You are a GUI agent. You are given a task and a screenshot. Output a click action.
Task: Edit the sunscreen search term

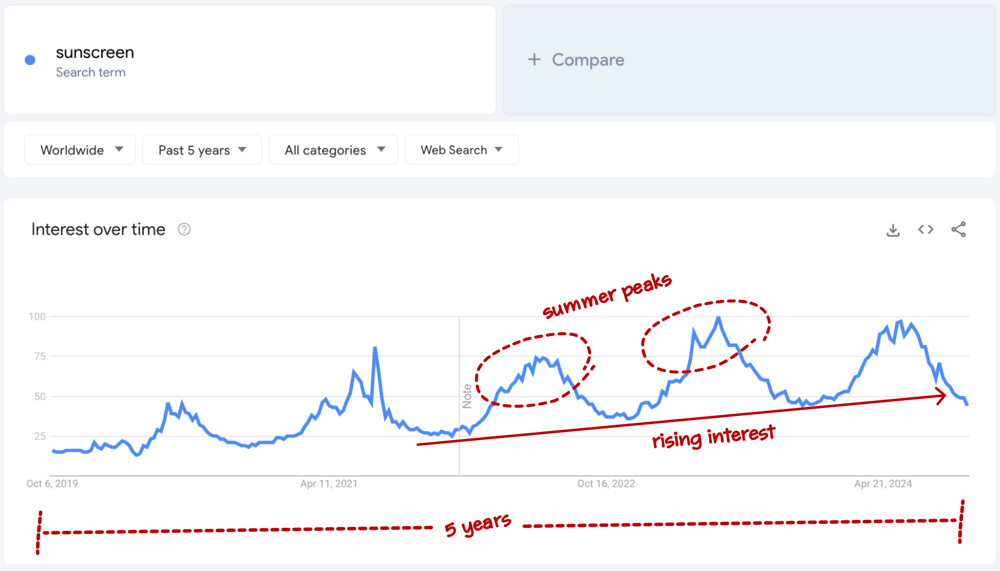pyautogui.click(x=95, y=53)
